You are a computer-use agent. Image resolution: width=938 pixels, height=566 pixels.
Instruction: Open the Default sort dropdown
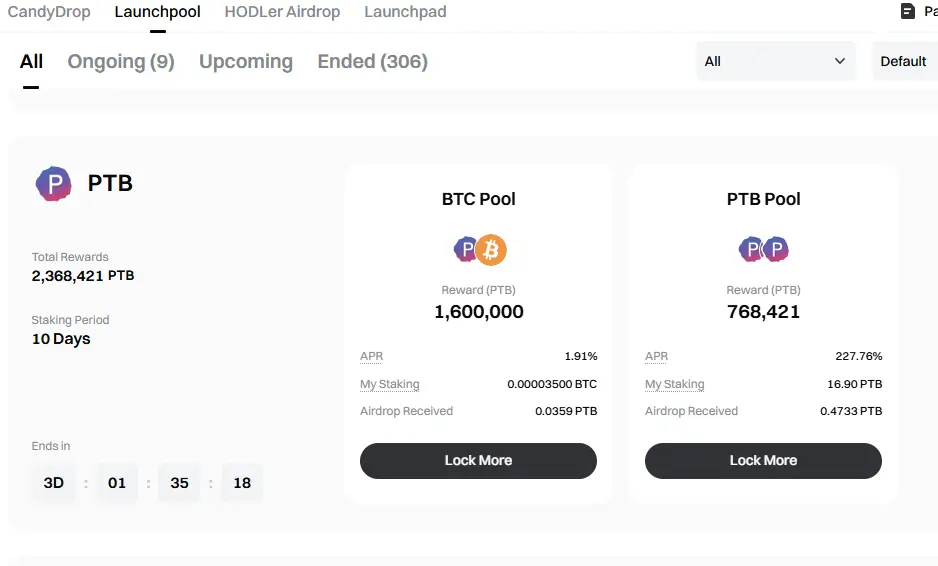[905, 61]
